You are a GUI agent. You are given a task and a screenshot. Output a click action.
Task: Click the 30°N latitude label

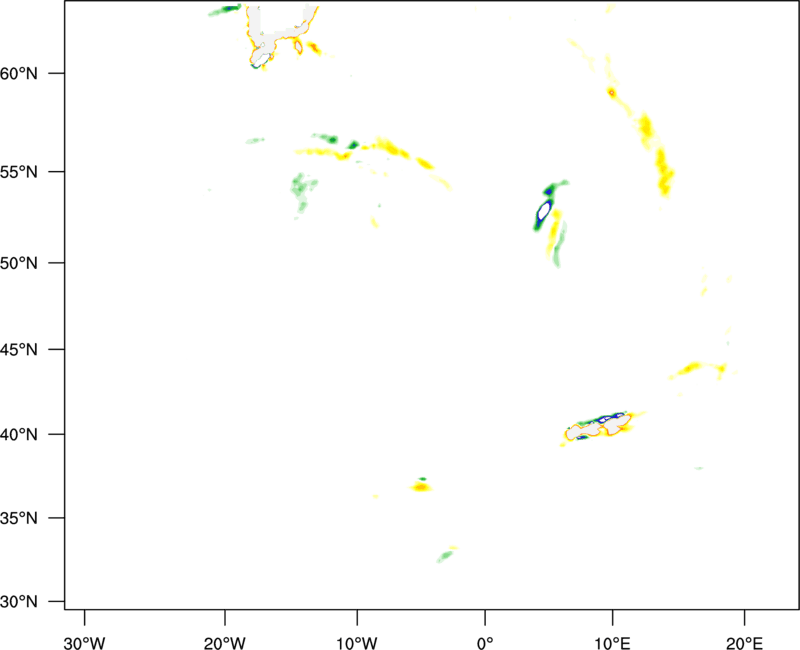click(19, 602)
